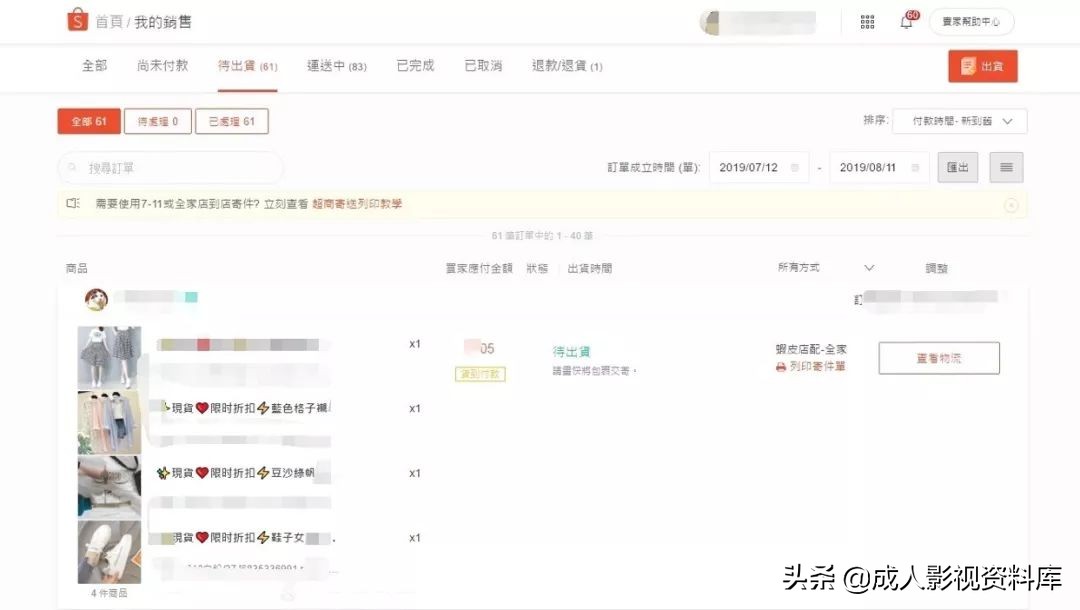Viewport: 1080px width, 610px height.
Task: Open the calendar icon beside 2019/07/12 date
Action: pos(795,168)
